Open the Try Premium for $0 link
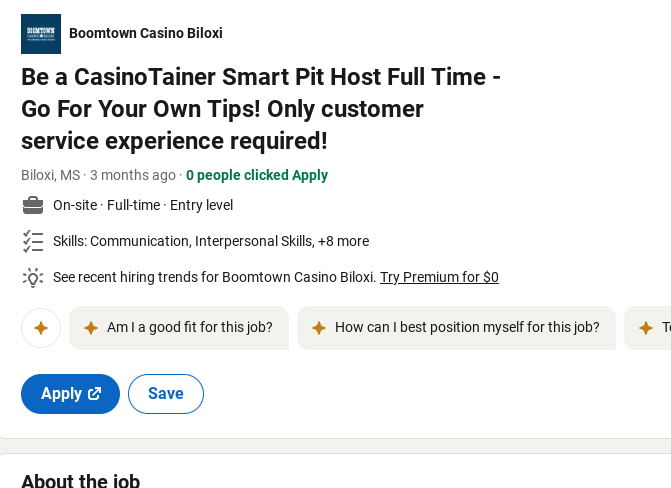Screen dimensions: 671x488 click(x=439, y=277)
